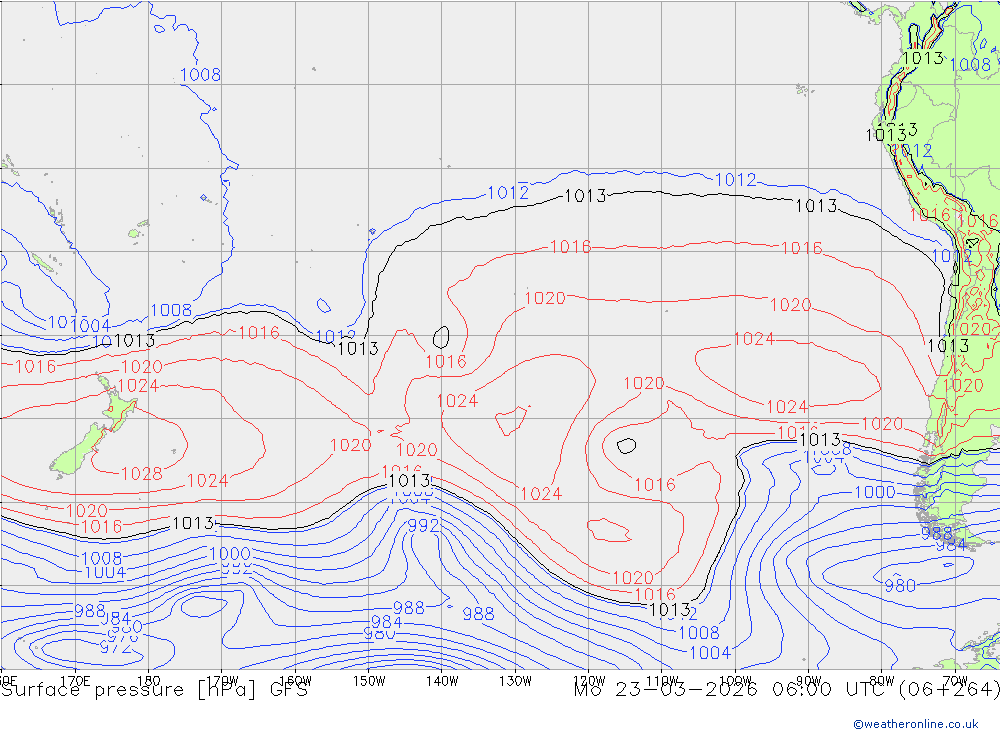Click the 170E longitude label
Image resolution: width=1000 pixels, height=733 pixels.
click(x=75, y=681)
